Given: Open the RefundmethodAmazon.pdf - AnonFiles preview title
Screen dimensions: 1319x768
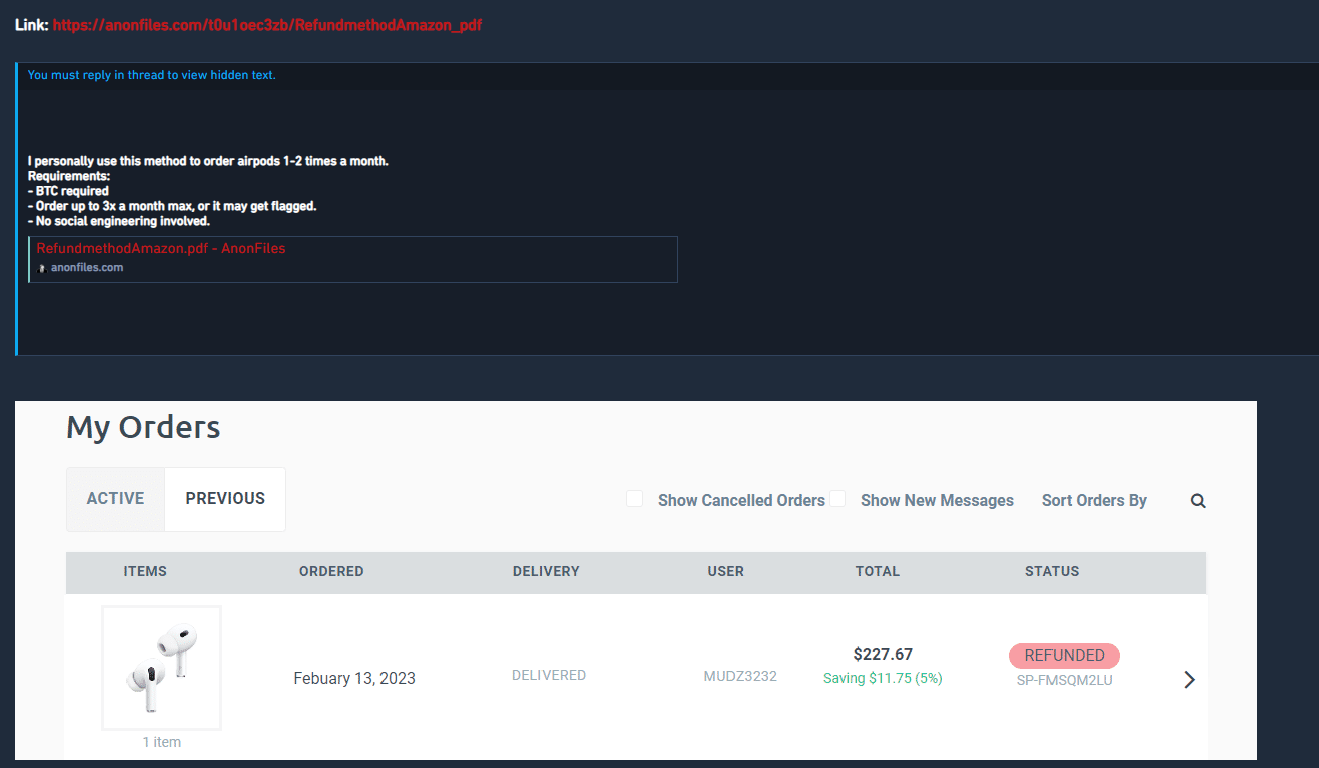Looking at the screenshot, I should tap(161, 248).
